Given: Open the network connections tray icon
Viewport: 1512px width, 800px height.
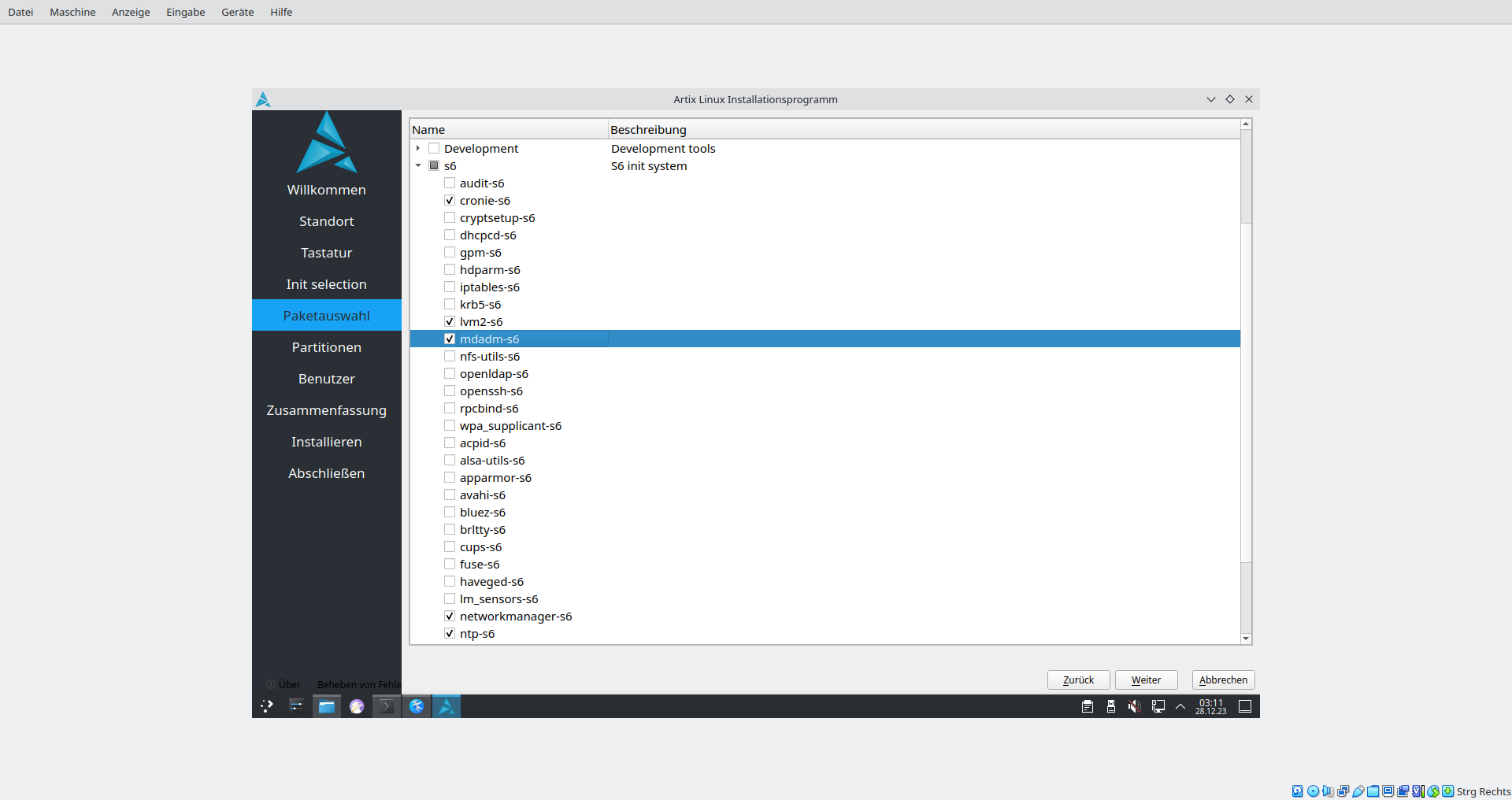Looking at the screenshot, I should pos(1158,706).
